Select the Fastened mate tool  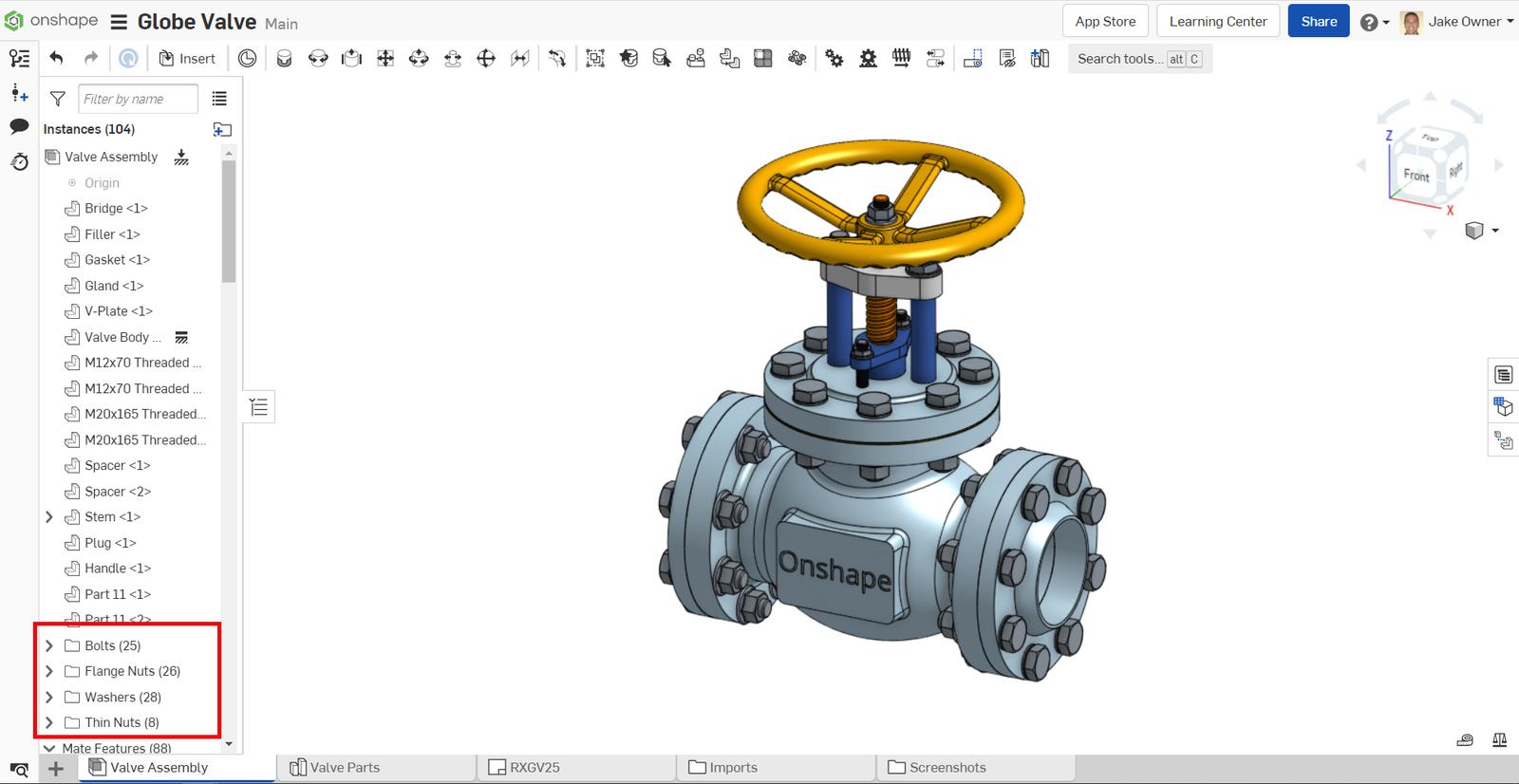click(284, 58)
